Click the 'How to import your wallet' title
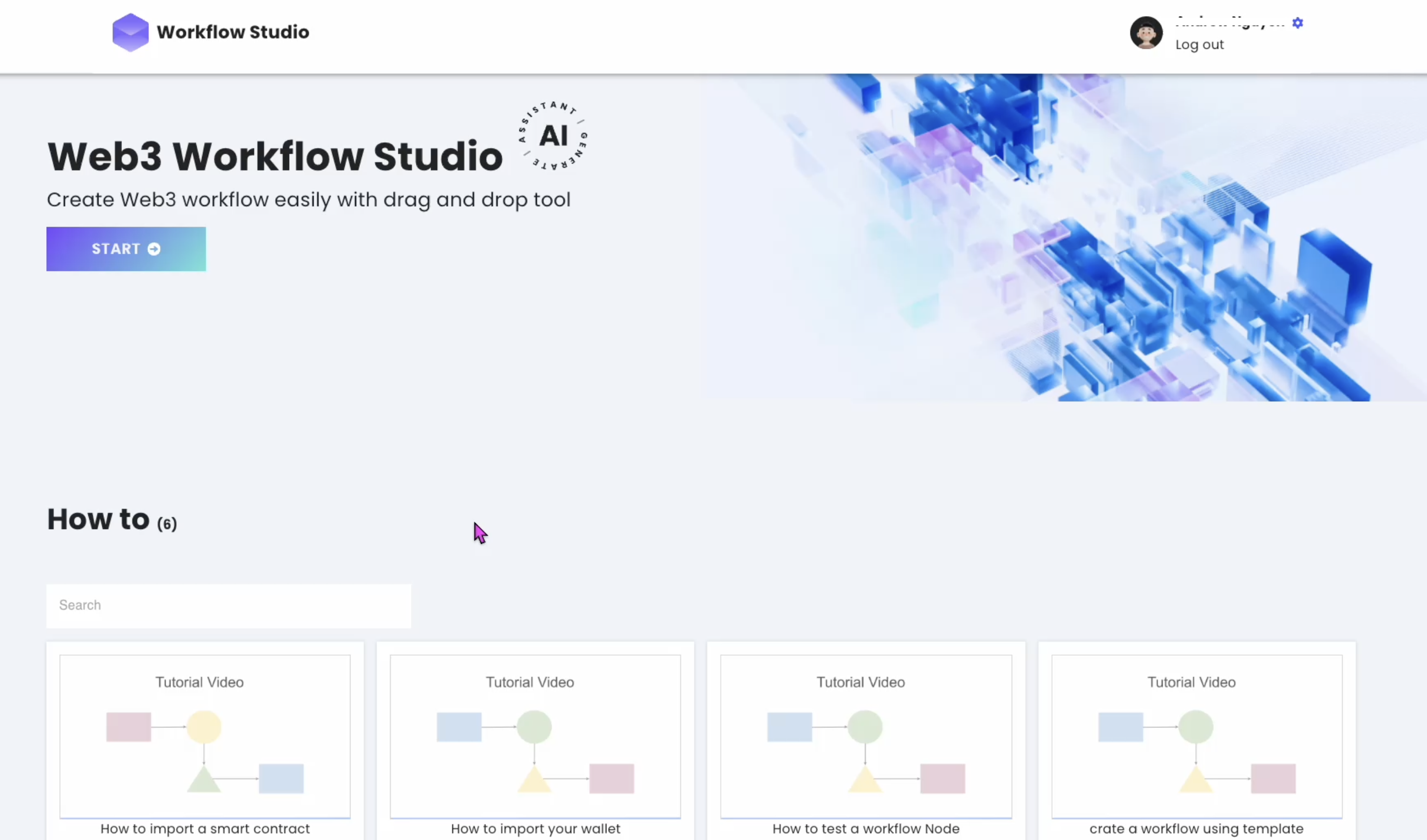 click(x=536, y=829)
